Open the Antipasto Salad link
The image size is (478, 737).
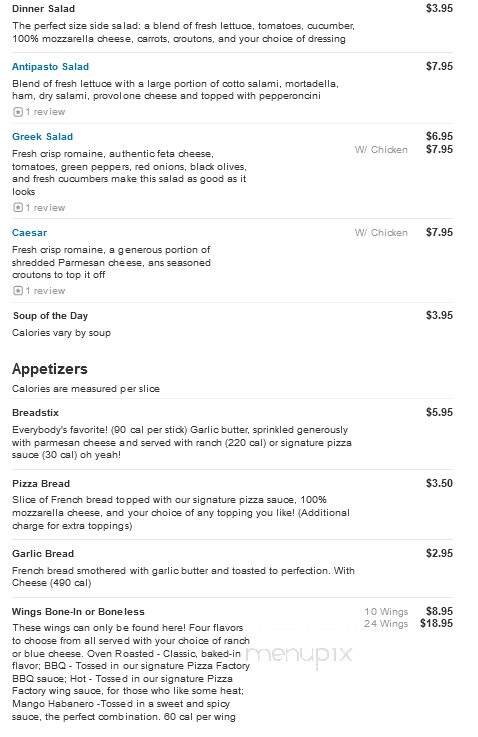point(50,67)
